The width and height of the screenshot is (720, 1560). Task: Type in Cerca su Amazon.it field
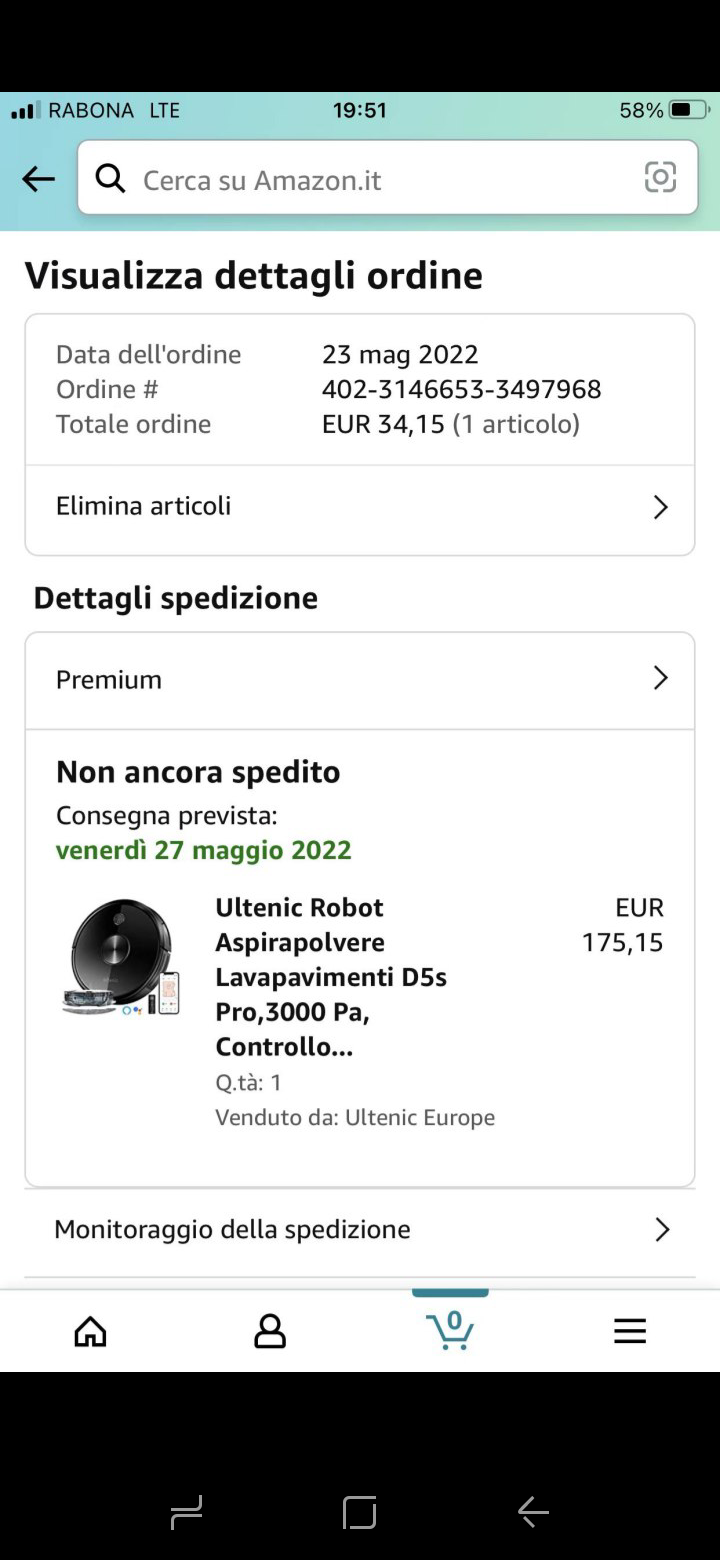coord(380,180)
